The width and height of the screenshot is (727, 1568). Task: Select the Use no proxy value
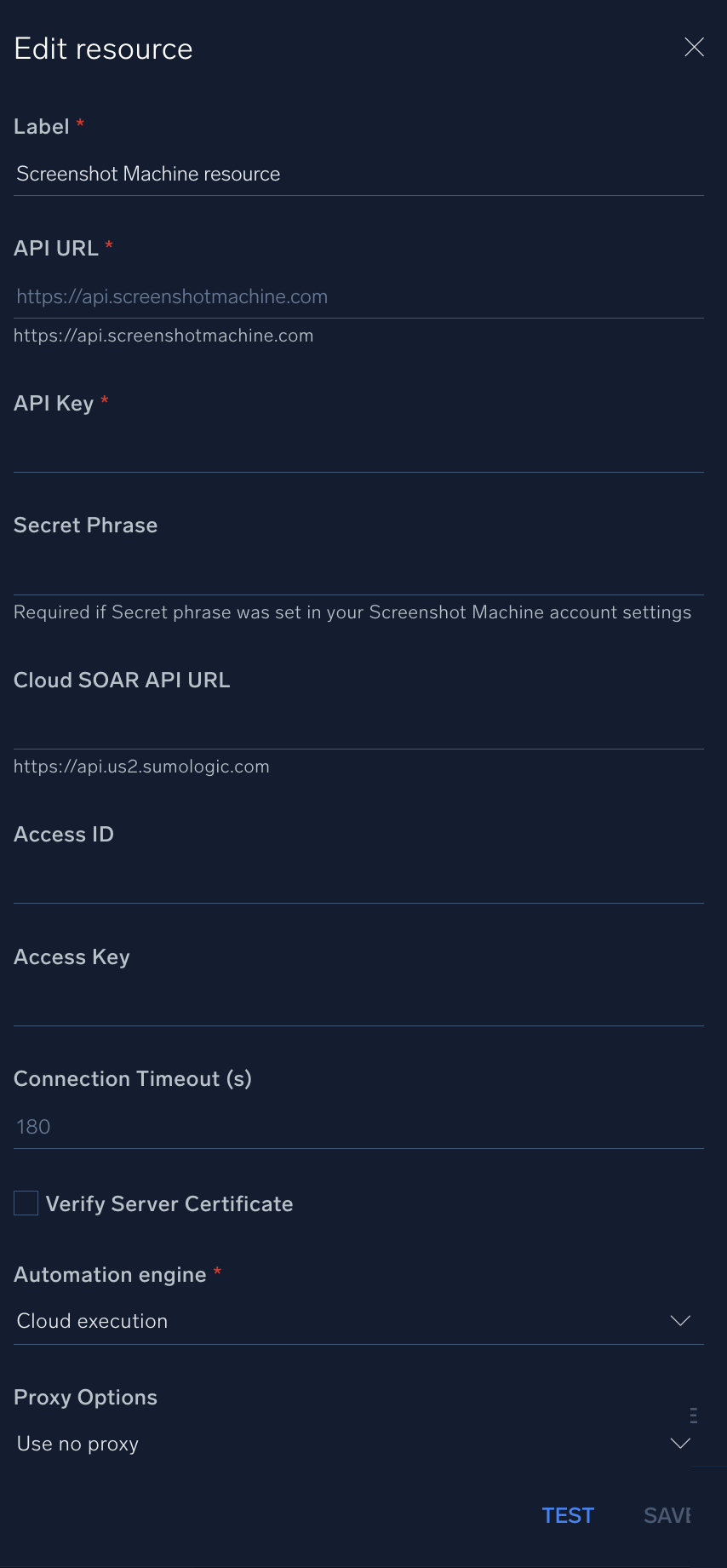coord(77,1444)
